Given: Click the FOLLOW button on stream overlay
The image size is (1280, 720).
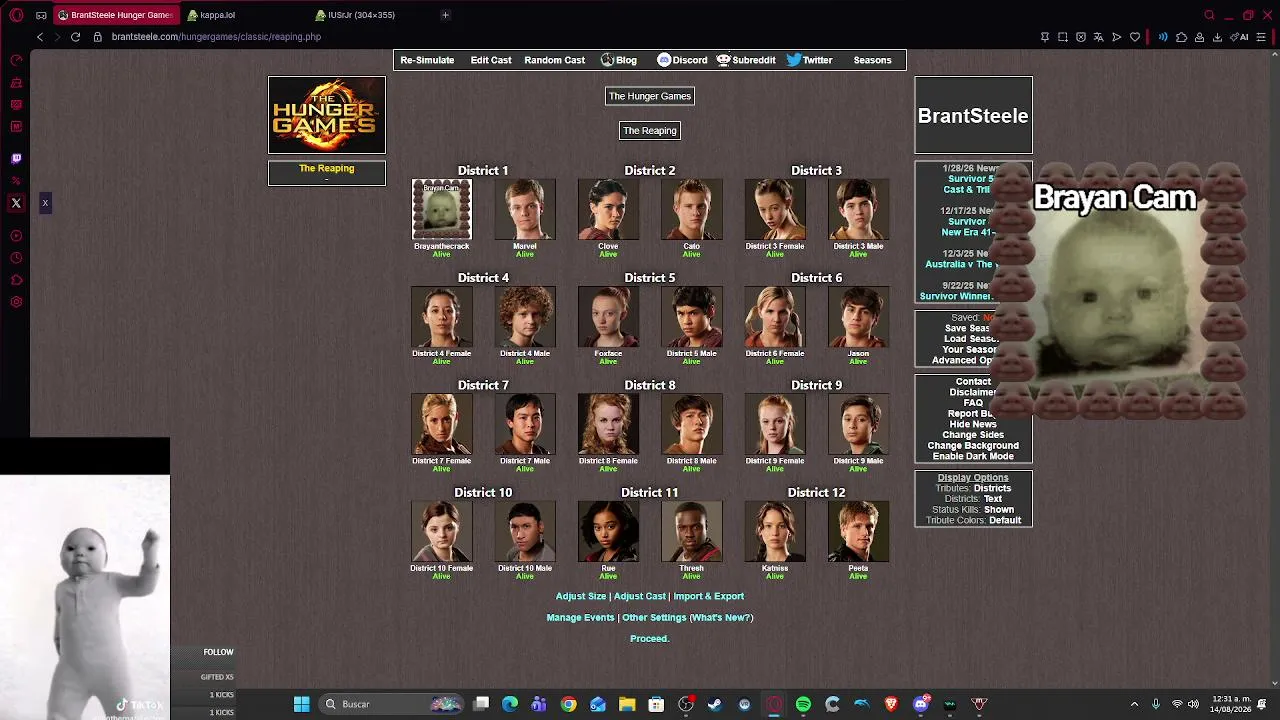Looking at the screenshot, I should 218,652.
